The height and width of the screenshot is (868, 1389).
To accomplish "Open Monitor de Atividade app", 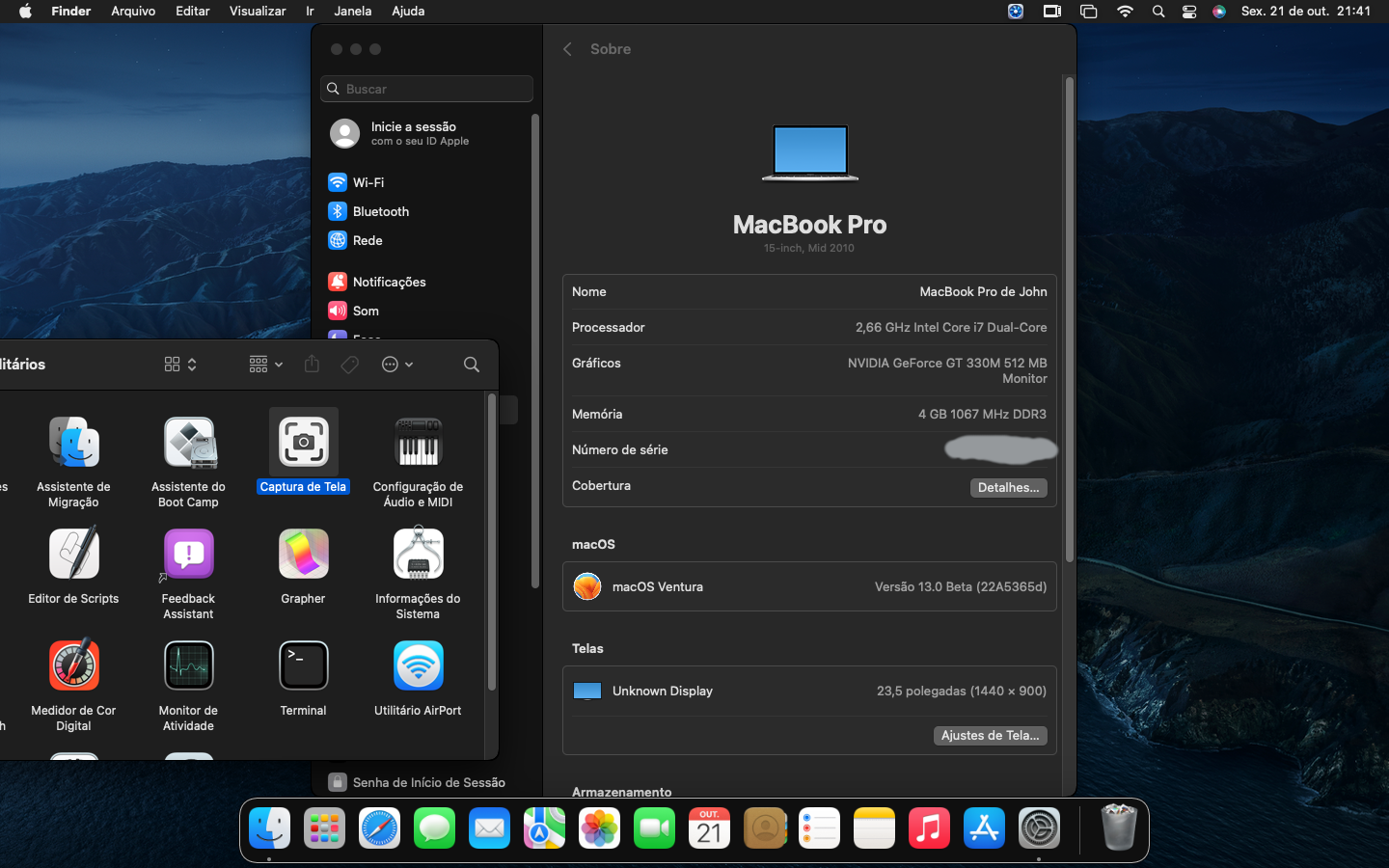I will (x=189, y=665).
